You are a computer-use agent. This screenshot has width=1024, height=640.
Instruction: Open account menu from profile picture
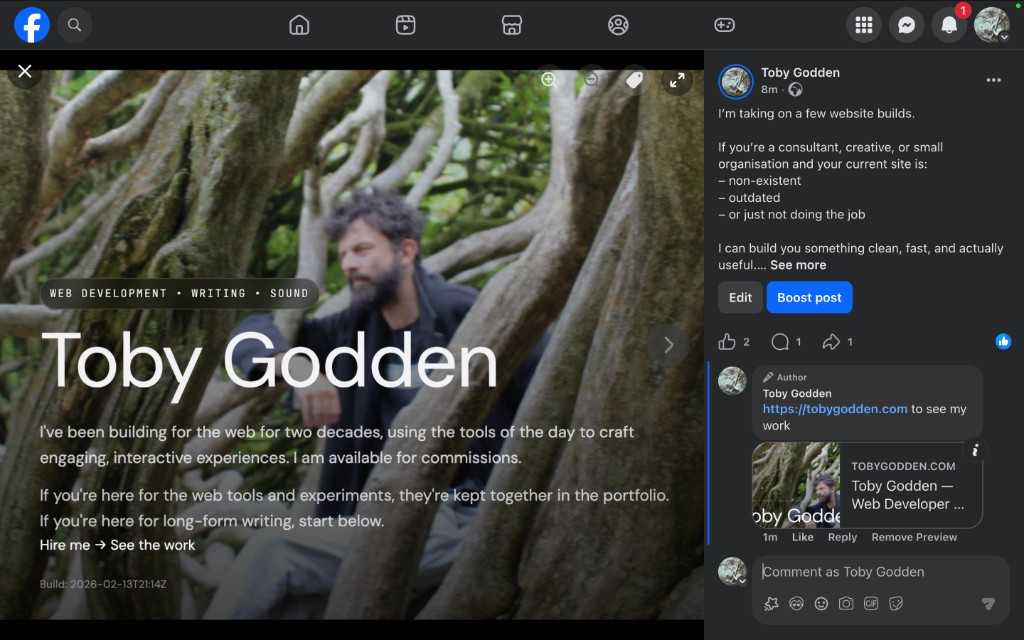point(992,25)
